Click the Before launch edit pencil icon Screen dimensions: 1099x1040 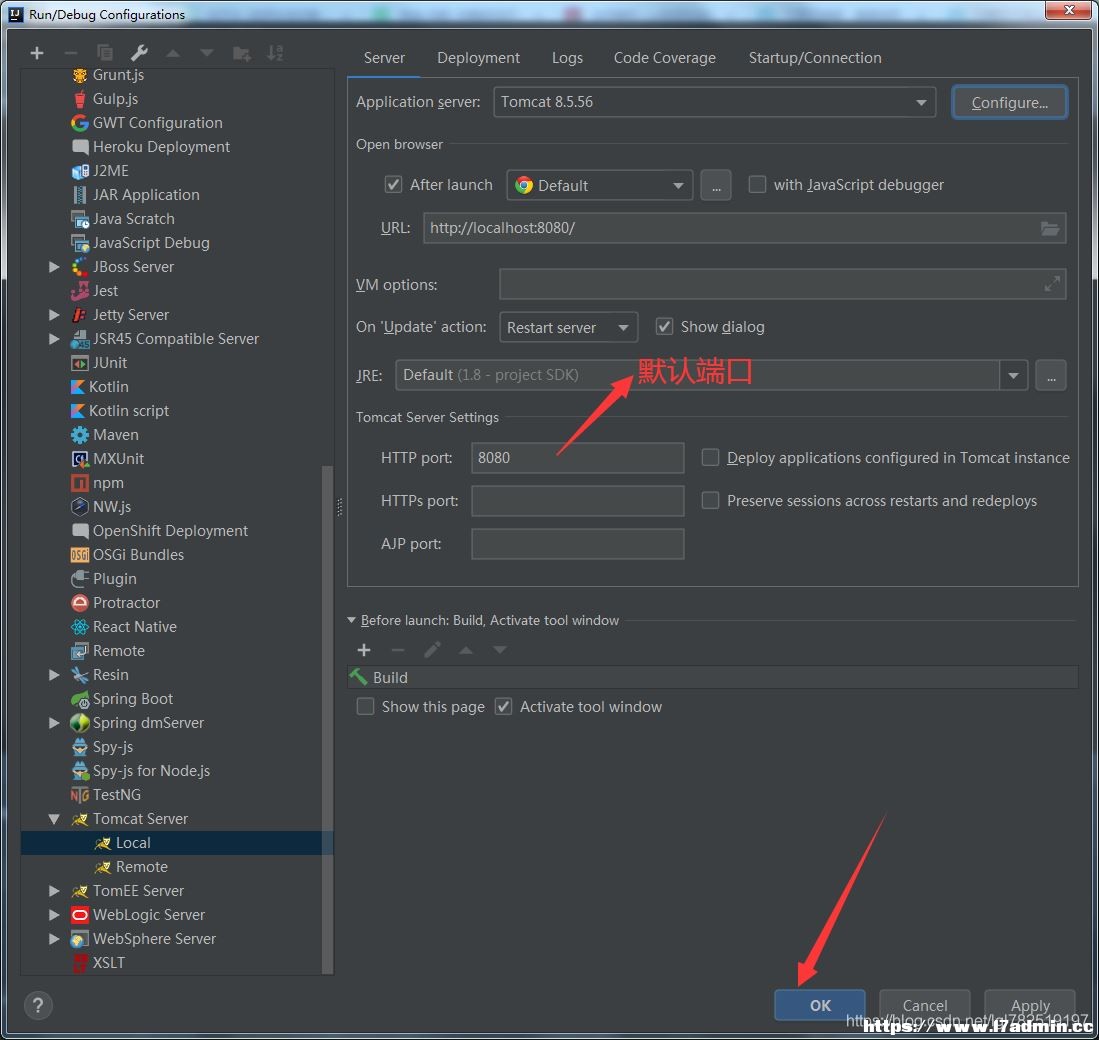click(432, 650)
